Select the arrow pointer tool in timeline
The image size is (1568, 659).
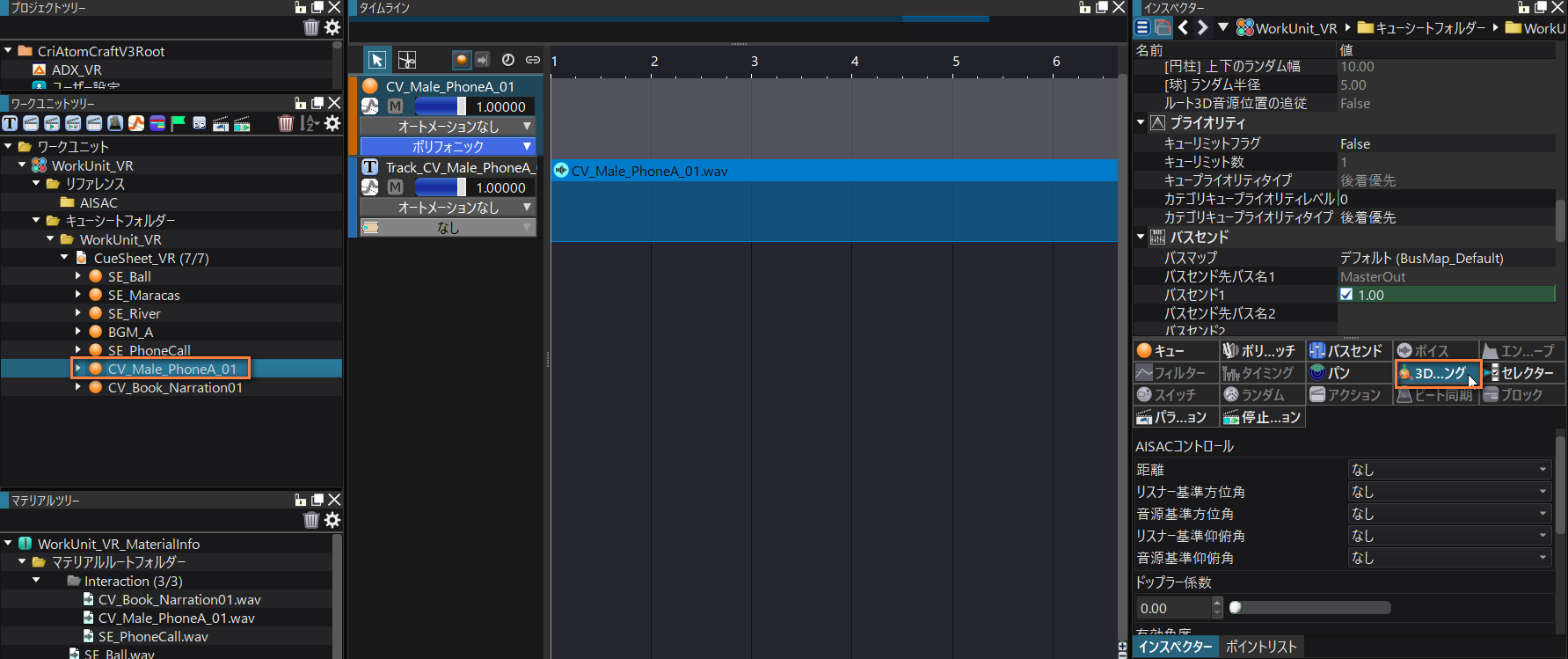(x=376, y=60)
